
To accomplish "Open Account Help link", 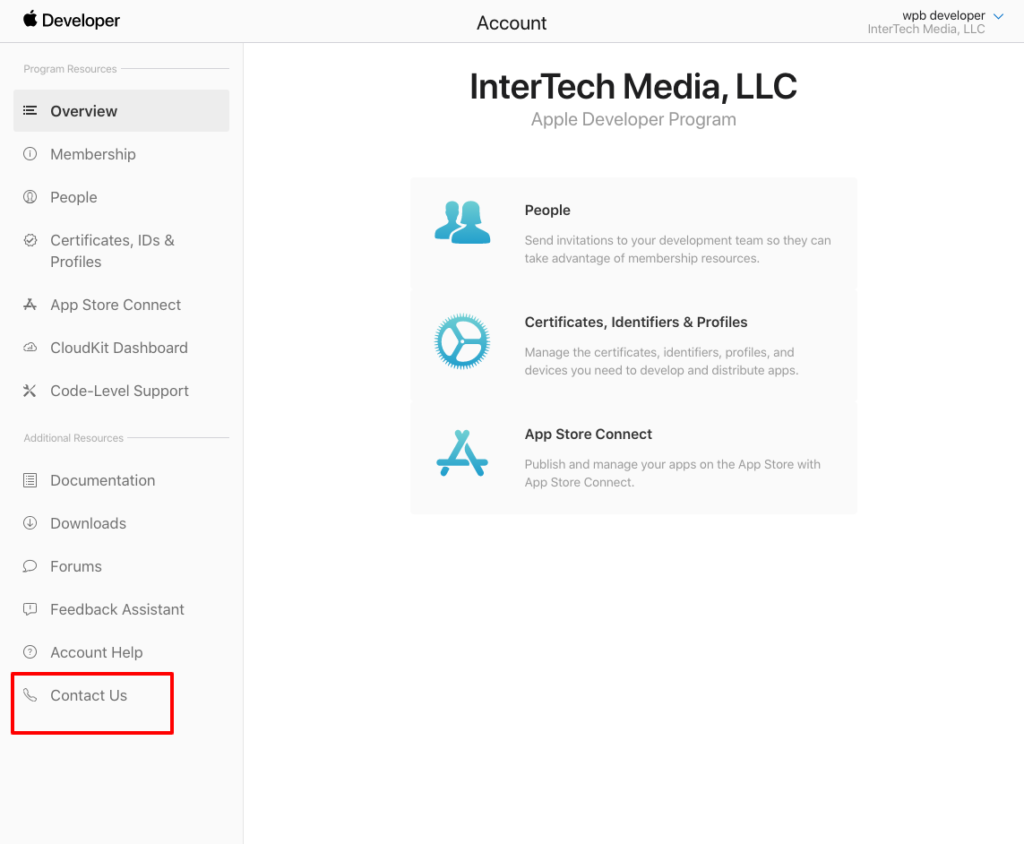I will point(97,653).
